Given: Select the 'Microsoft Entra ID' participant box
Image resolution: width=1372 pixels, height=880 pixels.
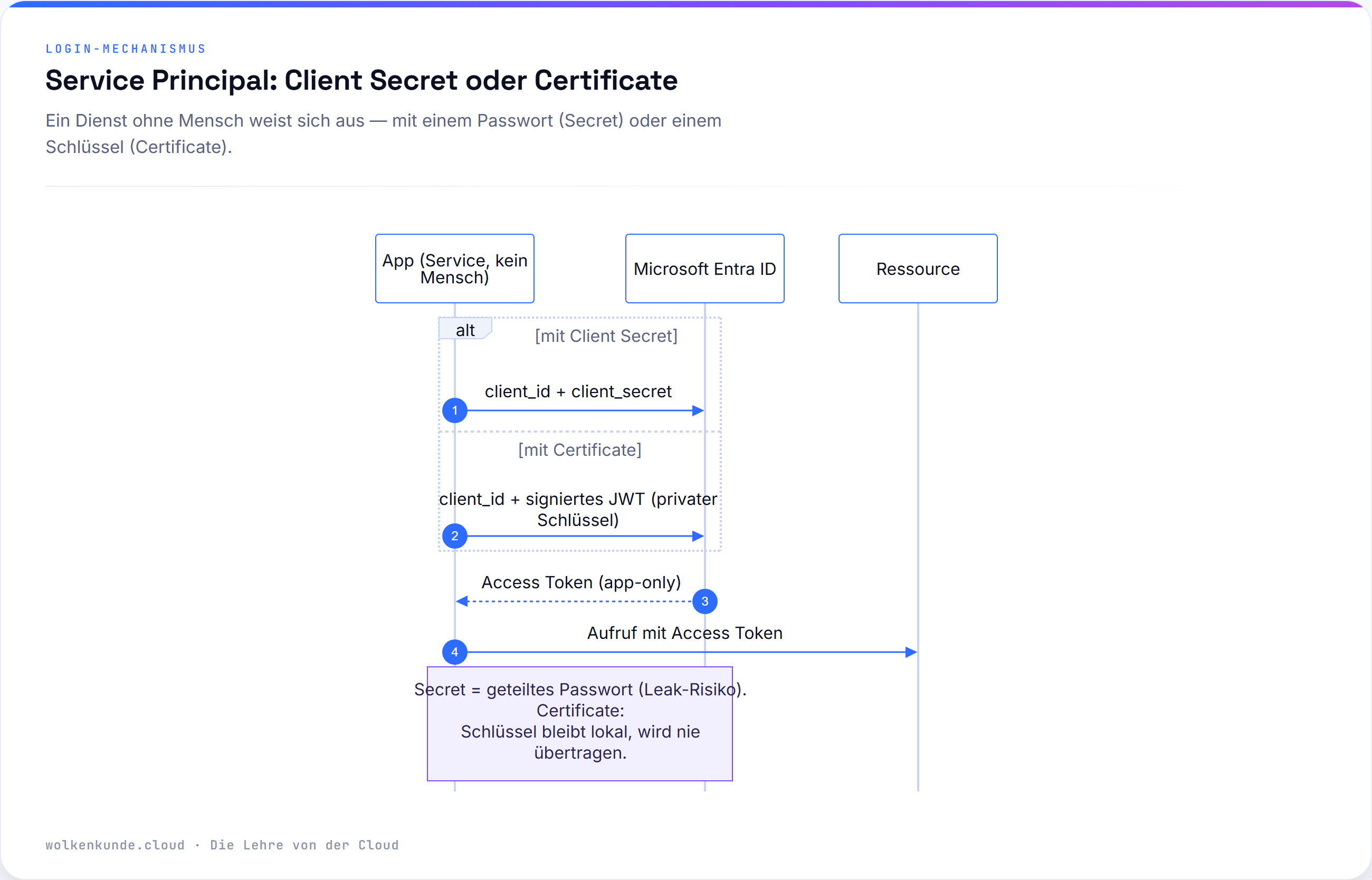Looking at the screenshot, I should (x=704, y=269).
